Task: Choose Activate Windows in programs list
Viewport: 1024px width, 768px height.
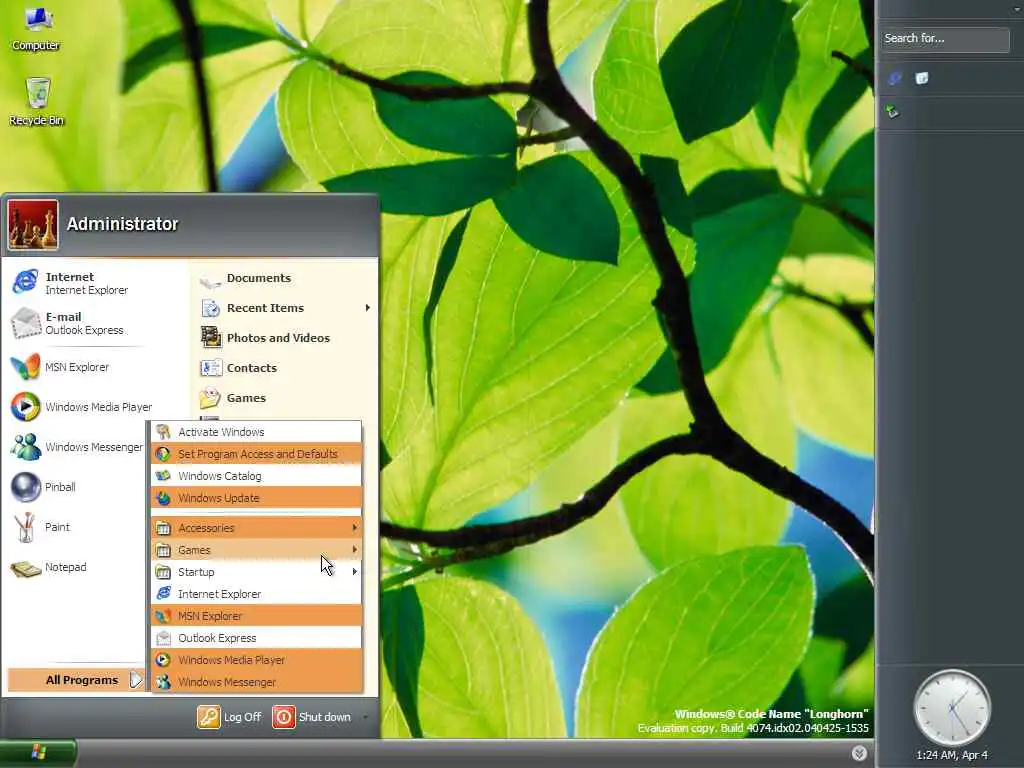Action: 257,432
